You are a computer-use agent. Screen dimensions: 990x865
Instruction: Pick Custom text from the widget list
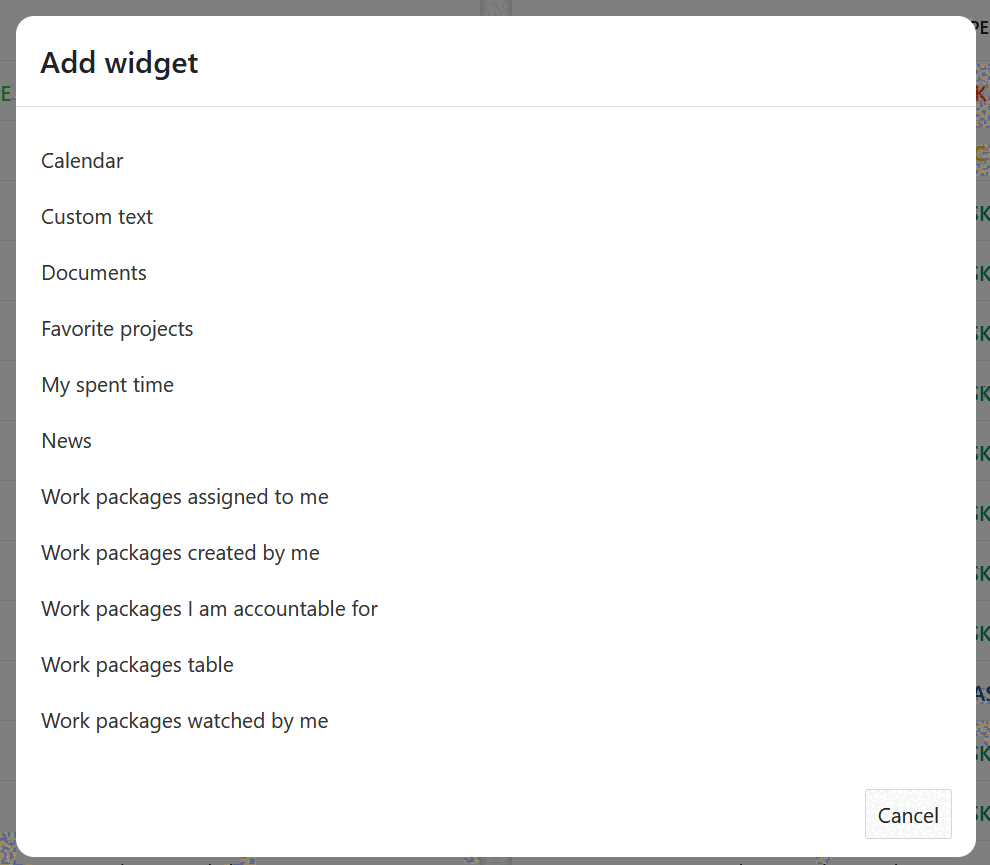(x=96, y=216)
